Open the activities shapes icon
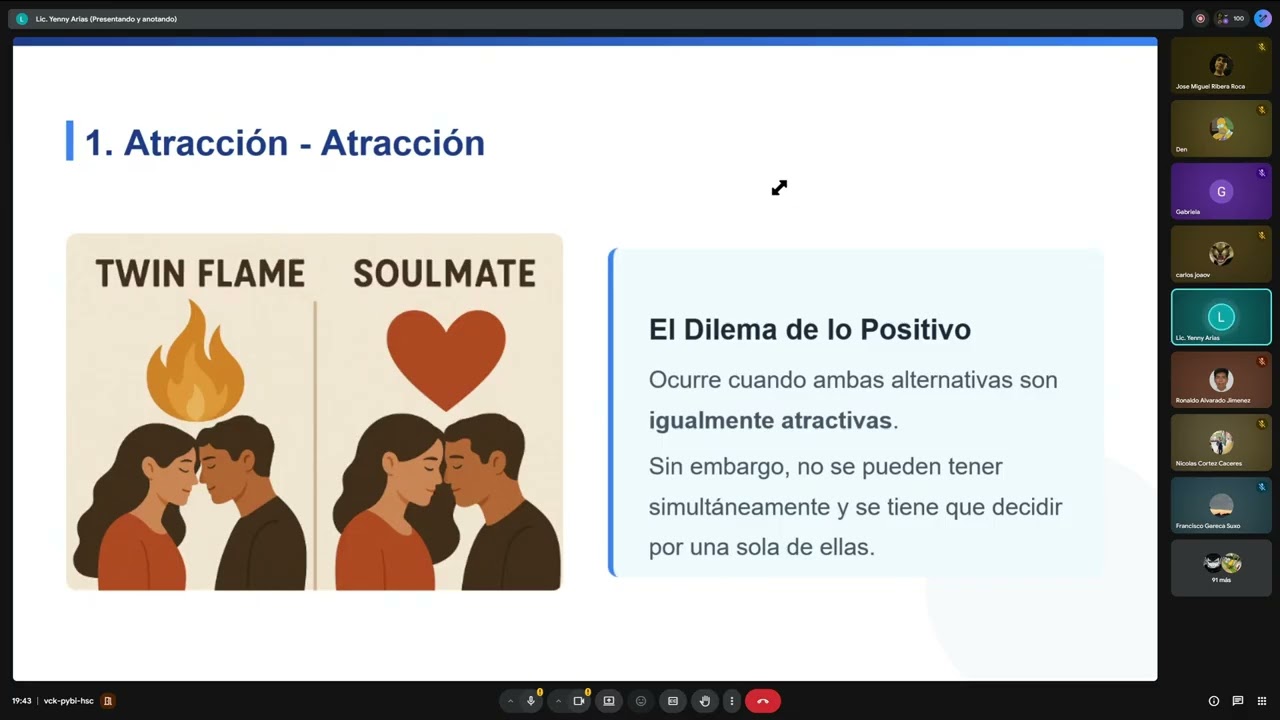 [x=1262, y=701]
